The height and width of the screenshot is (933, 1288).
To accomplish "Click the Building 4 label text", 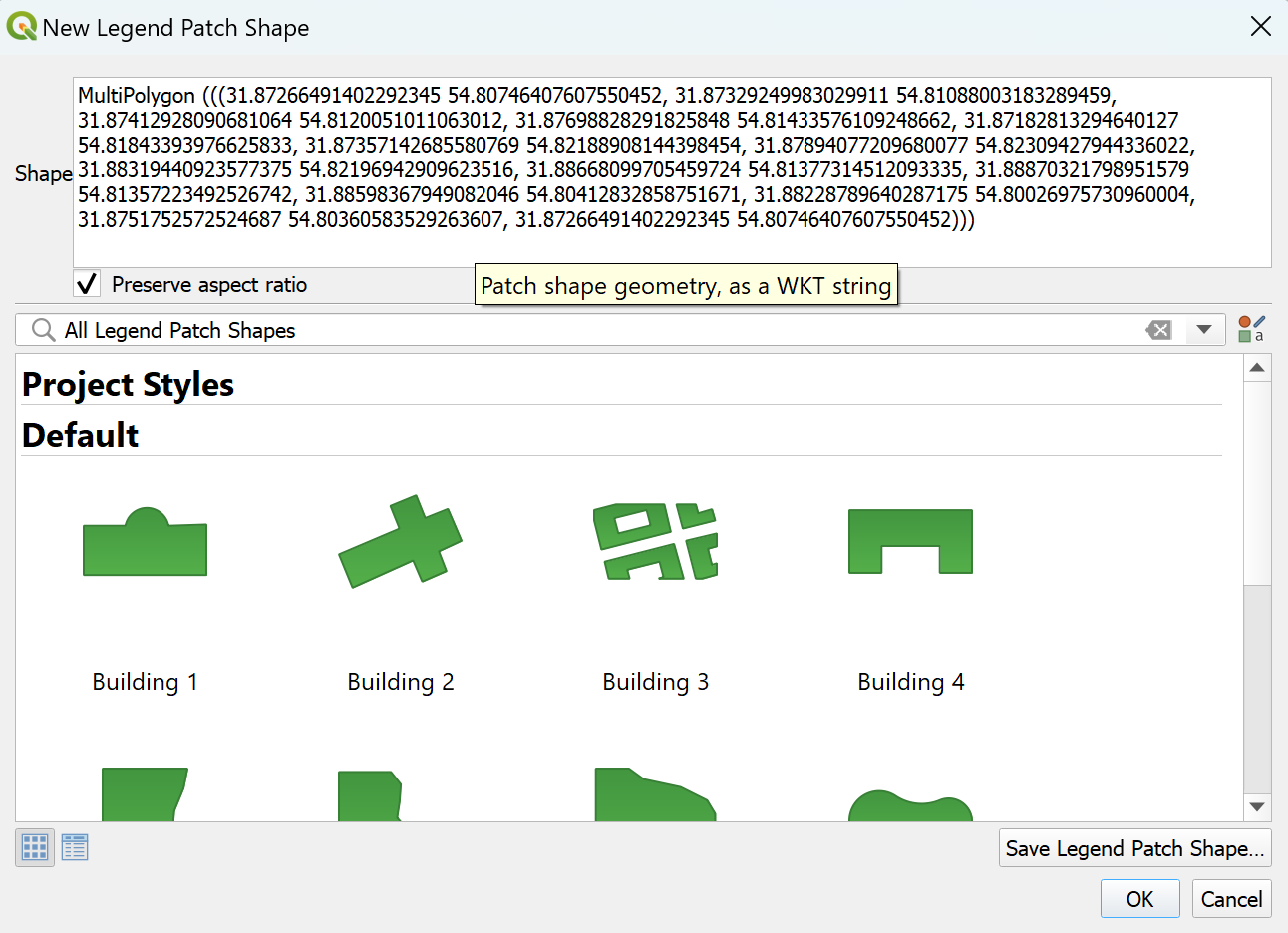I will [x=910, y=682].
